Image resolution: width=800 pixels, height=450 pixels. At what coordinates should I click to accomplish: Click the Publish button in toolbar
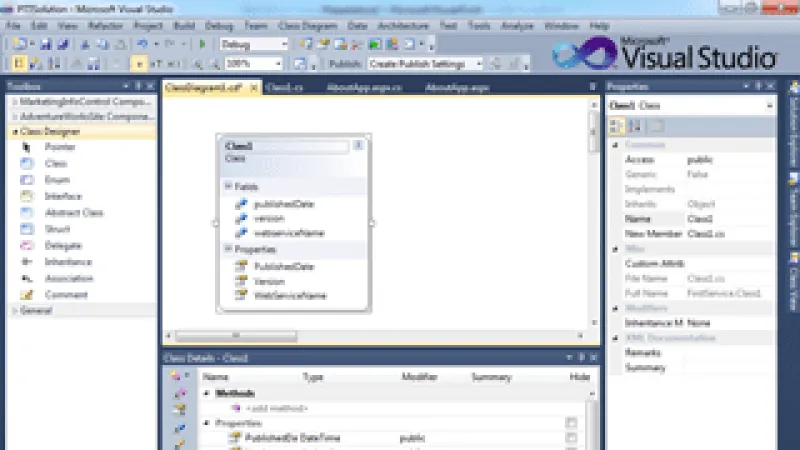(x=345, y=64)
